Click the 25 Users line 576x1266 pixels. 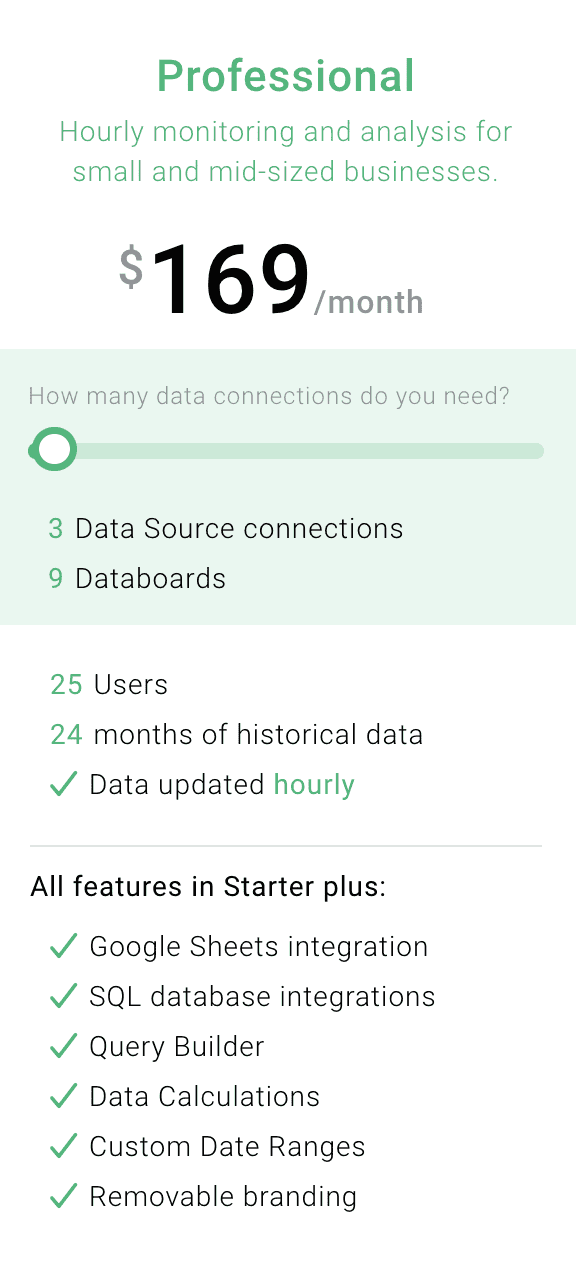(x=109, y=684)
